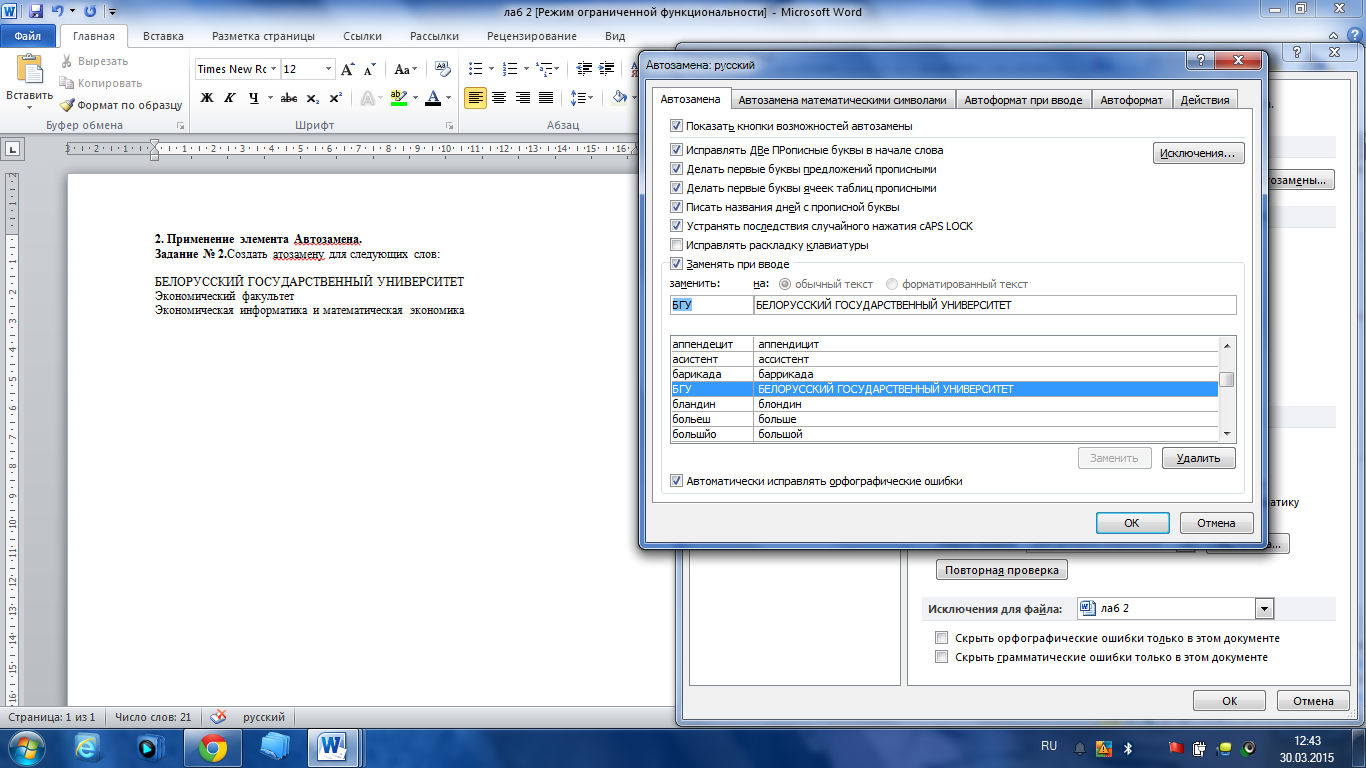Image resolution: width=1366 pixels, height=768 pixels.
Task: Click the Повторная проверка button
Action: [x=1001, y=570]
